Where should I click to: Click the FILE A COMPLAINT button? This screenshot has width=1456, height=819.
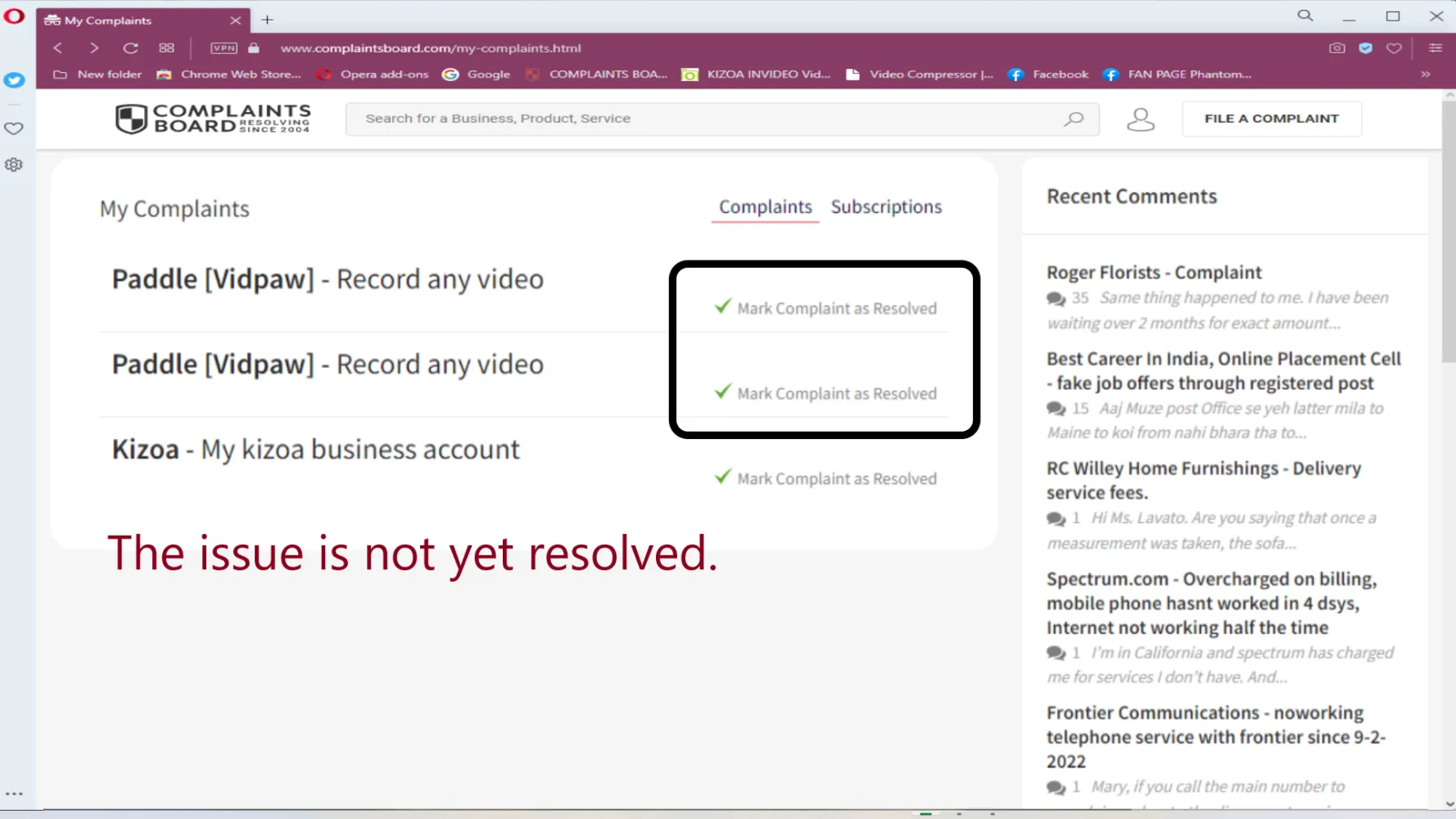pyautogui.click(x=1272, y=119)
